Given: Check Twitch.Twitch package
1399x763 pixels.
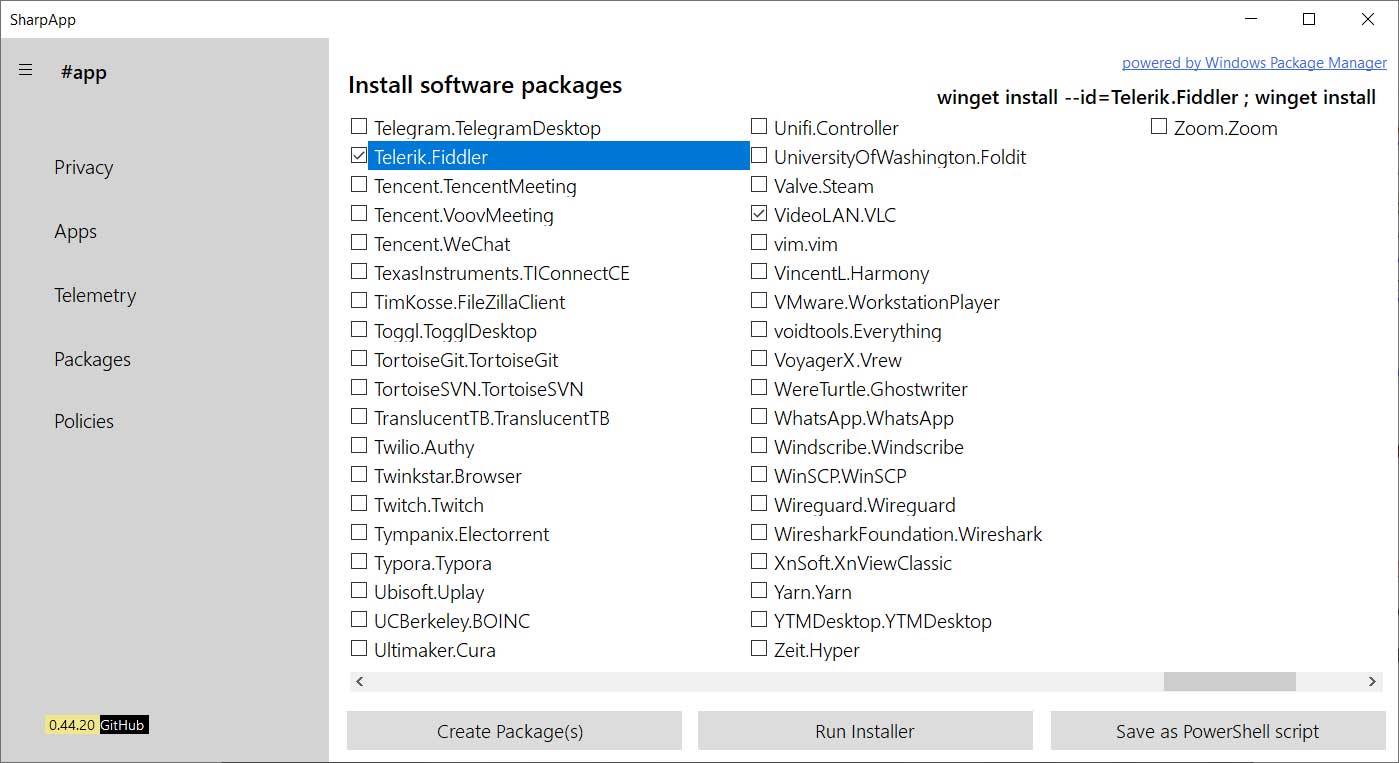Looking at the screenshot, I should tap(358, 504).
